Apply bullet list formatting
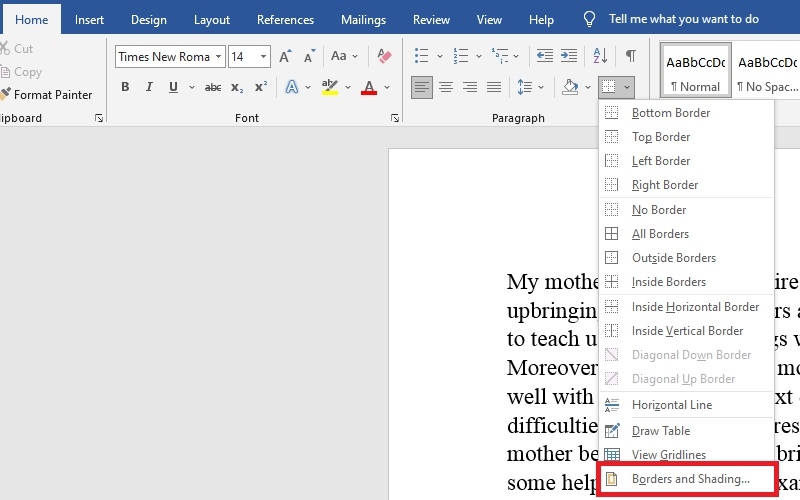800x500 pixels. pyautogui.click(x=421, y=56)
